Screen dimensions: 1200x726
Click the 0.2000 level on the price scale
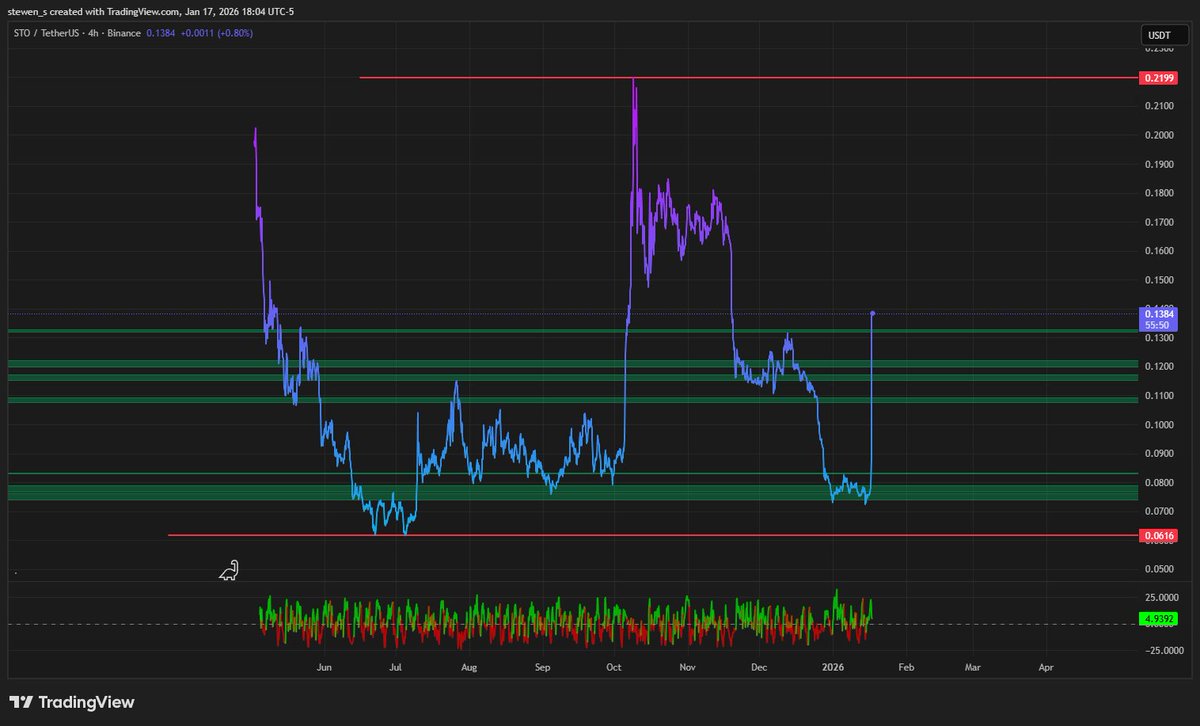pos(1158,136)
